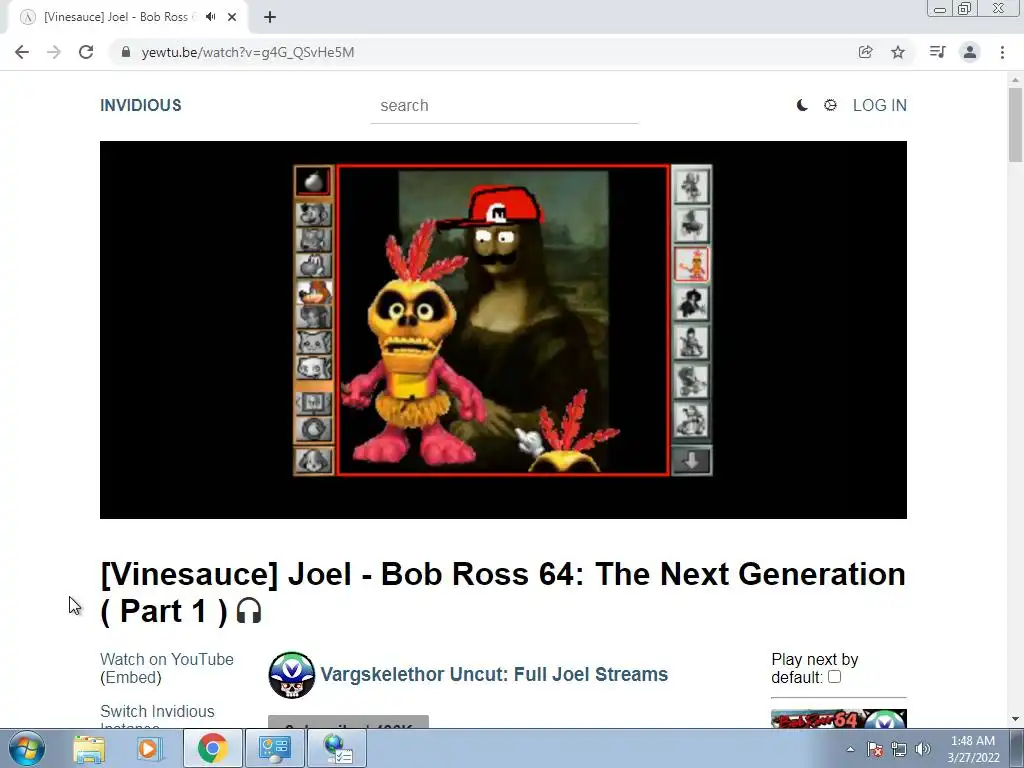Image resolution: width=1024 pixels, height=768 pixels.
Task: Reload the current page
Action: click(86, 52)
